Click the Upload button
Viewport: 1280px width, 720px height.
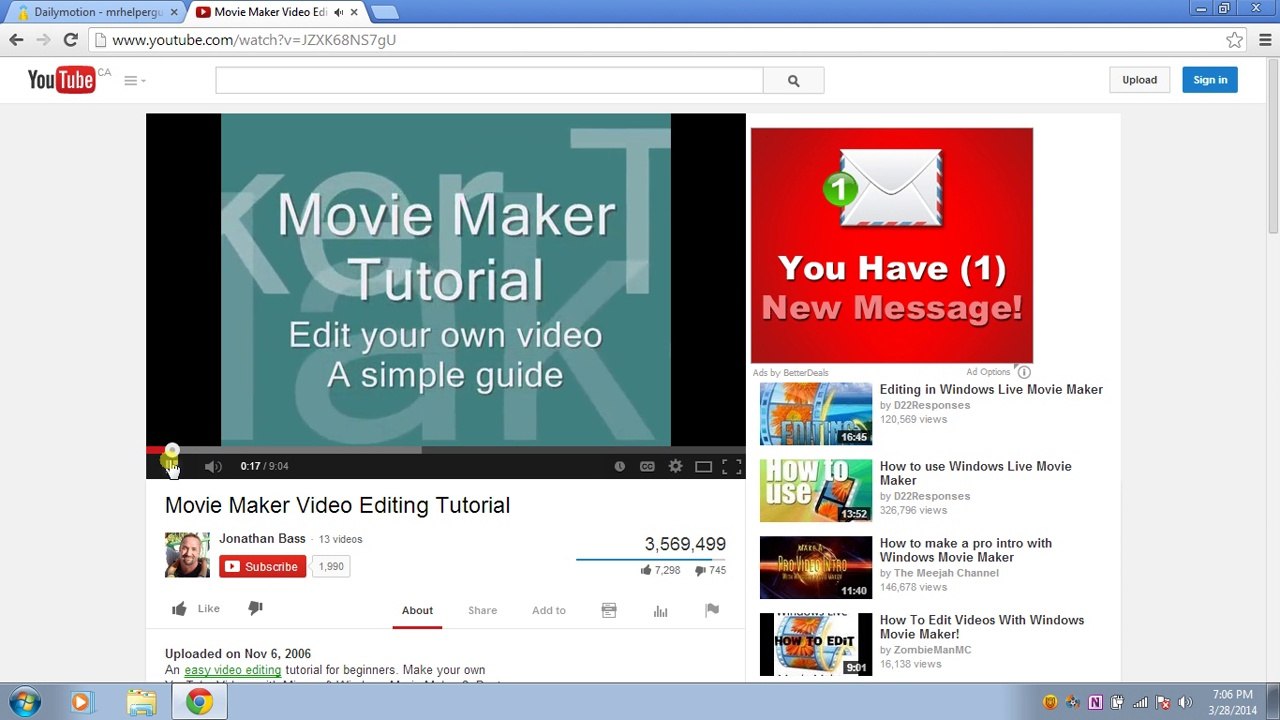pos(1139,80)
